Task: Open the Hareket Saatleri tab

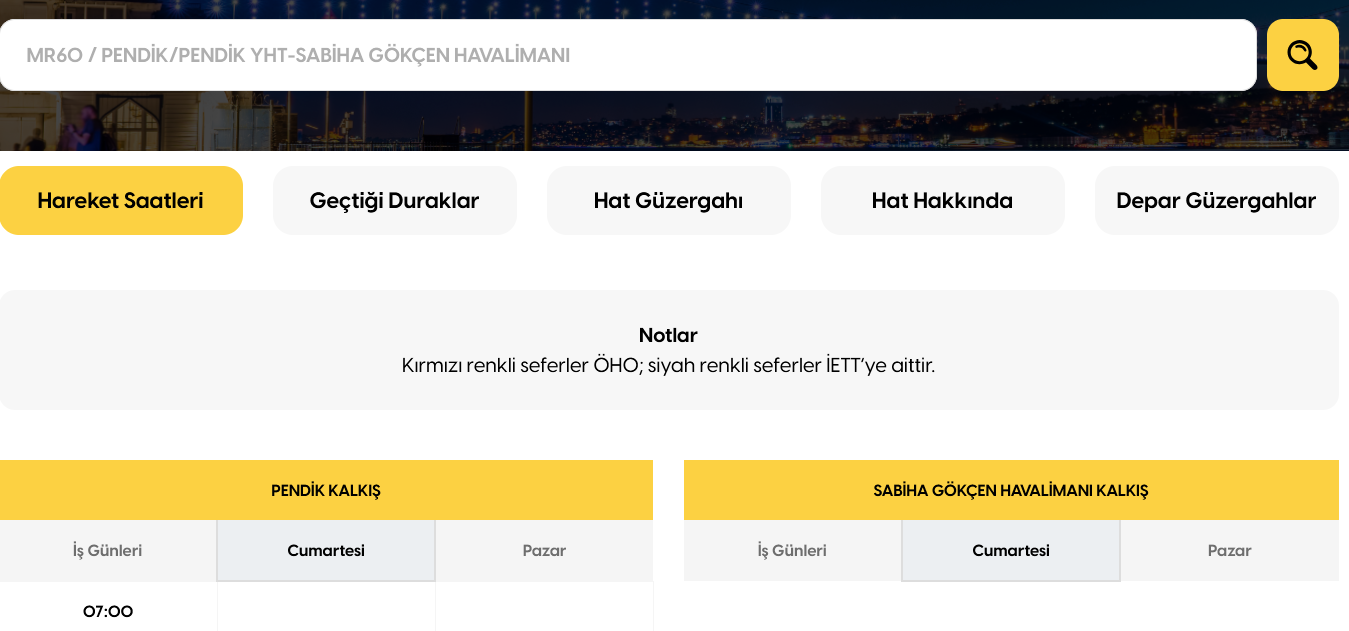Action: [x=121, y=201]
